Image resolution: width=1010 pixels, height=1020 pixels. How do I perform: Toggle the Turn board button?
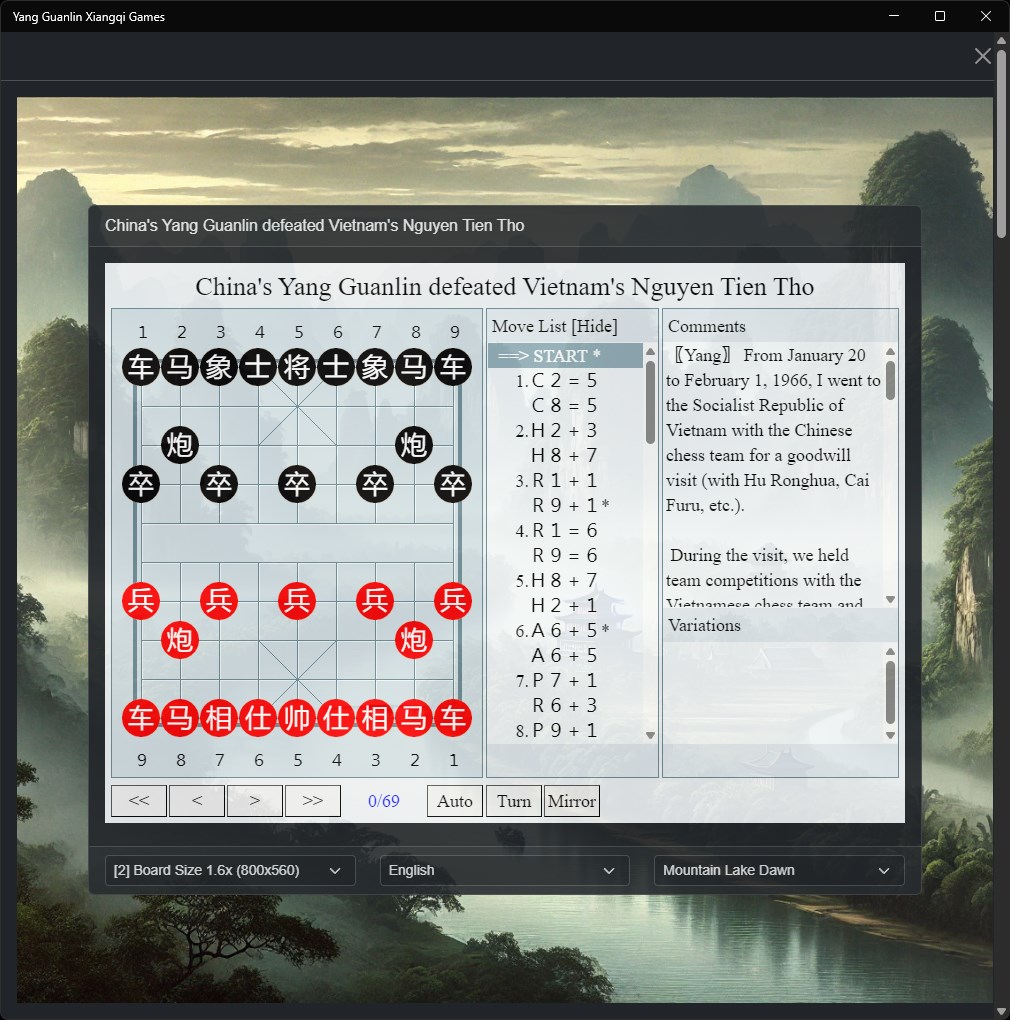[x=514, y=801]
